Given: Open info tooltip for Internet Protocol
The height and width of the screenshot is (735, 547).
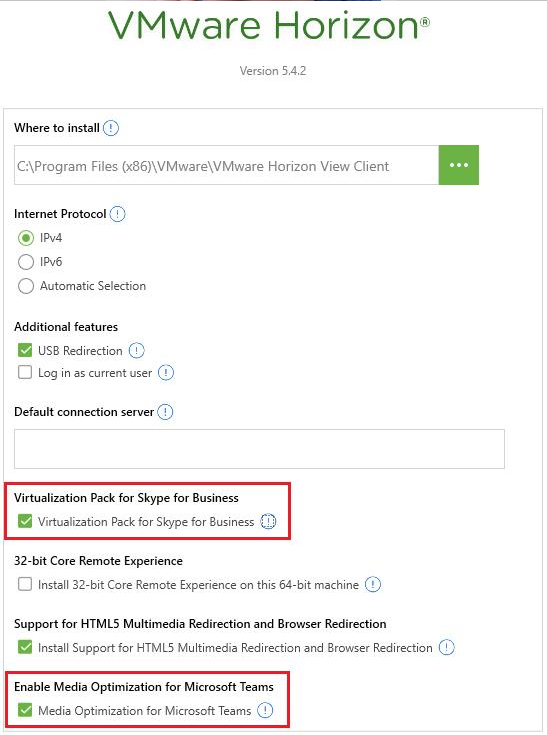Looking at the screenshot, I should point(117,214).
